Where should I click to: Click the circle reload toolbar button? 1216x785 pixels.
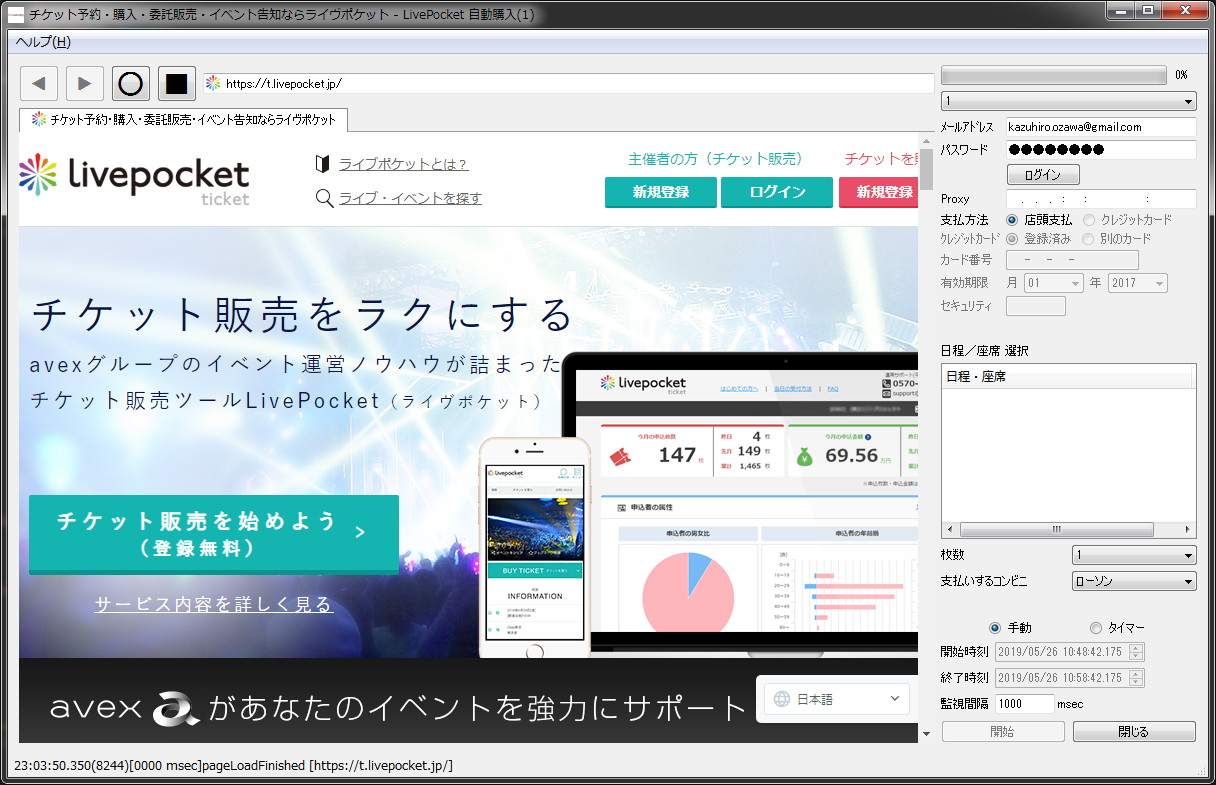131,83
